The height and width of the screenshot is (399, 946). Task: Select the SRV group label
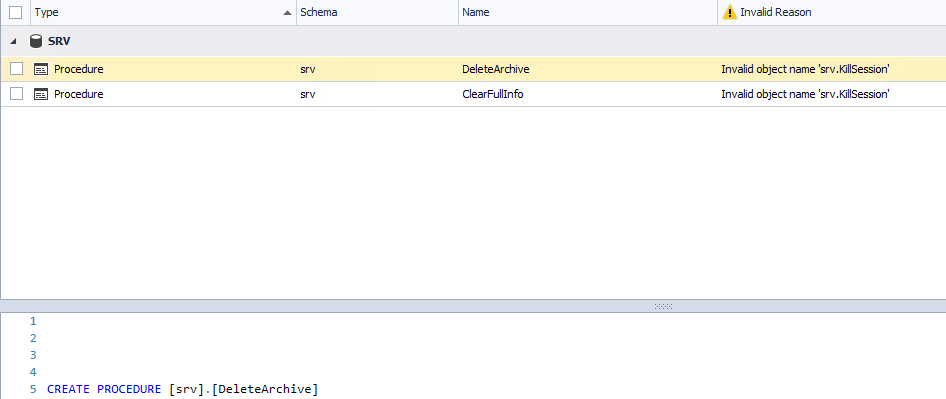pos(60,42)
